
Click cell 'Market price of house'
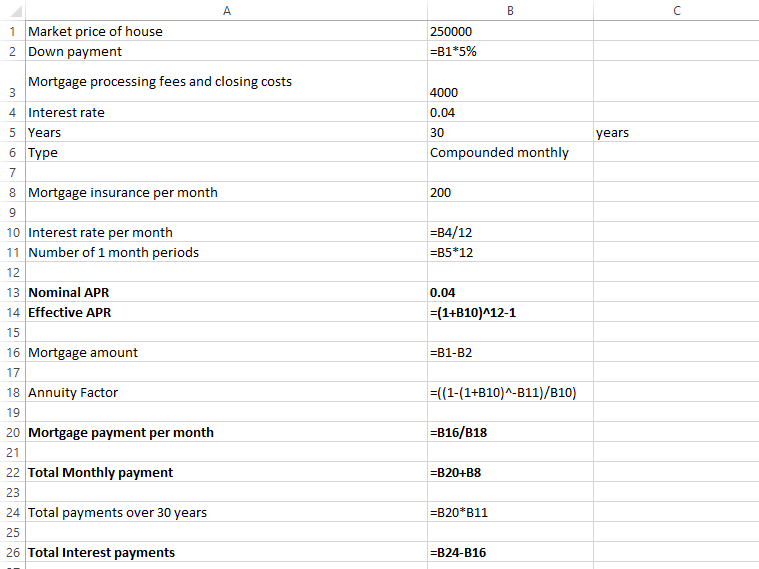coord(227,31)
